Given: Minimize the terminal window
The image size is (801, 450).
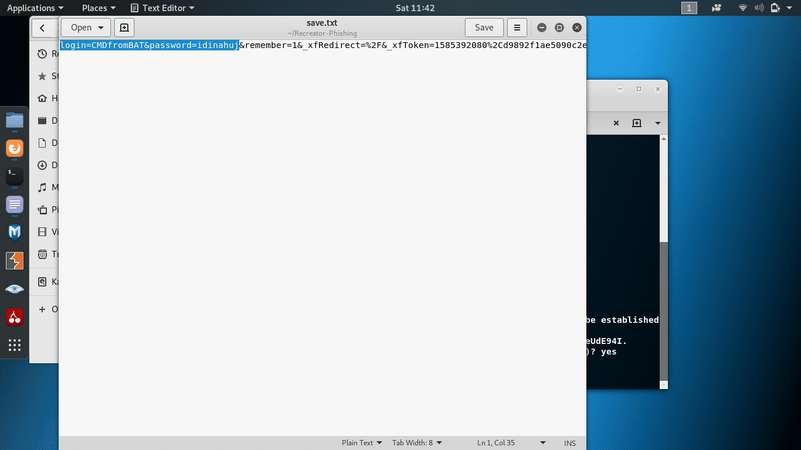Looking at the screenshot, I should click(x=620, y=89).
